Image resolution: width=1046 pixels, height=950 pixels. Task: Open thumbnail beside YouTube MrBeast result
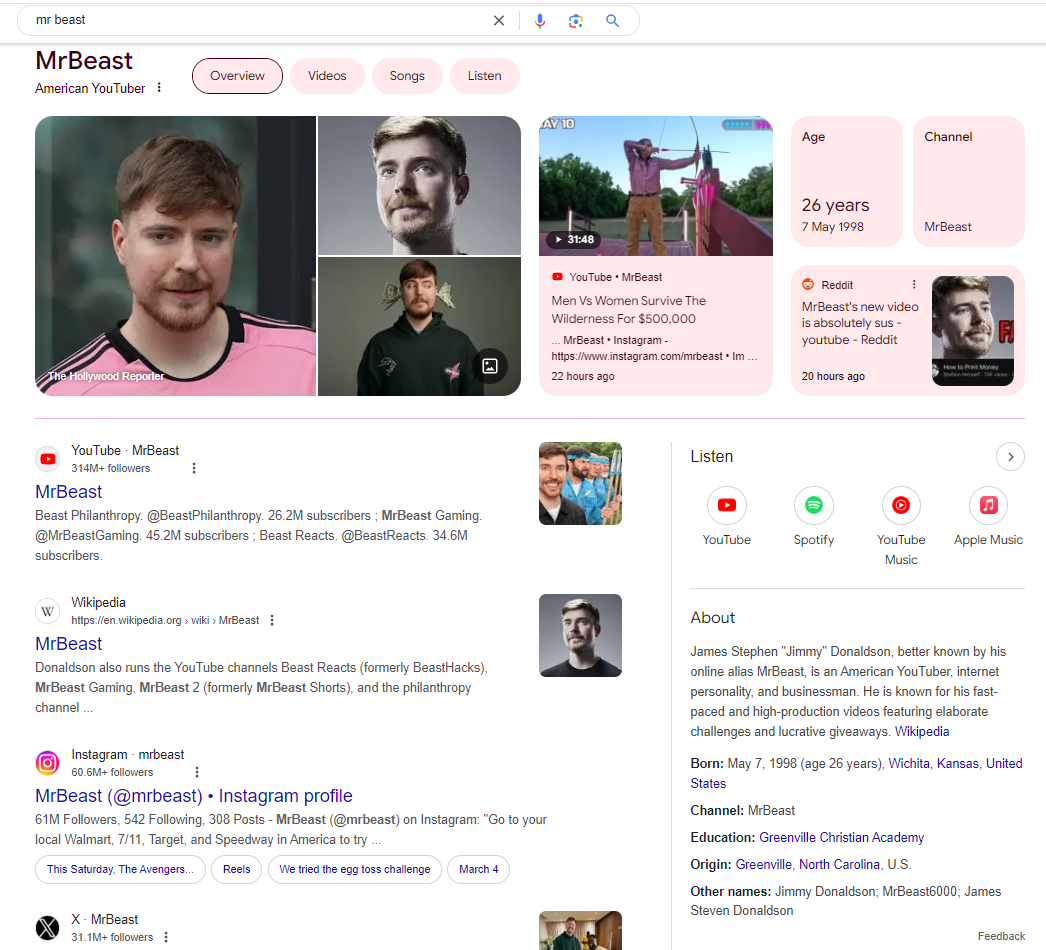tap(580, 484)
